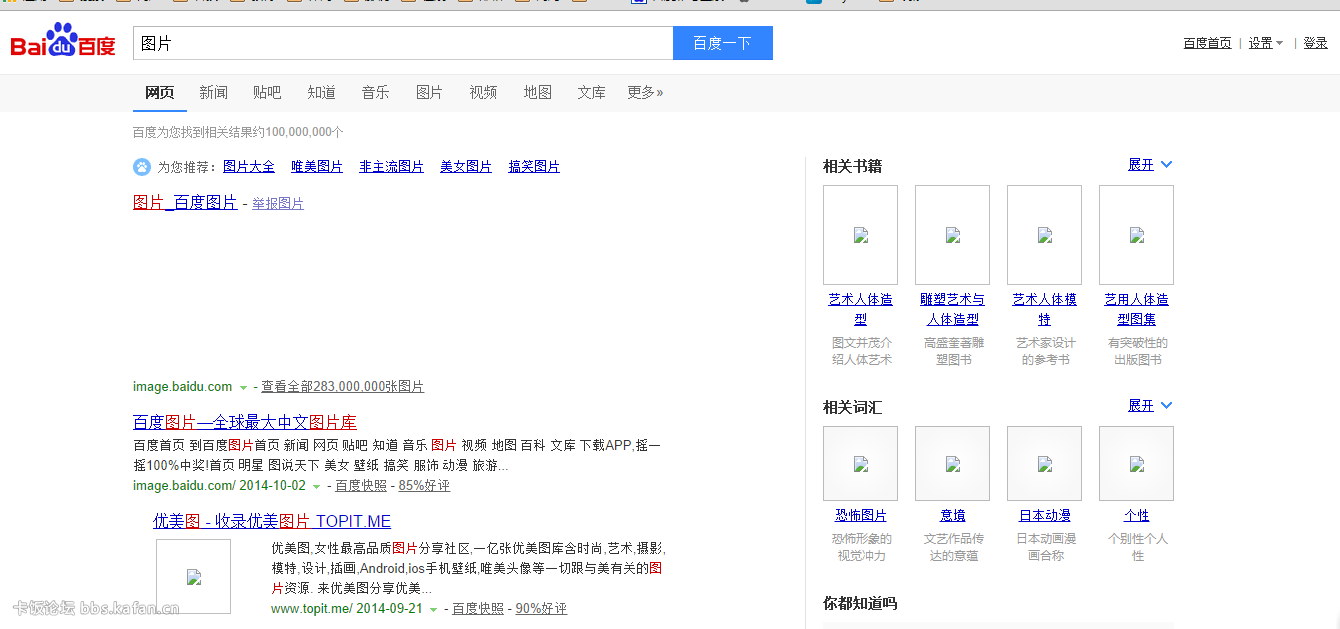
Task: Open the 雕塑艺术与人体造型 book link
Action: tap(952, 309)
